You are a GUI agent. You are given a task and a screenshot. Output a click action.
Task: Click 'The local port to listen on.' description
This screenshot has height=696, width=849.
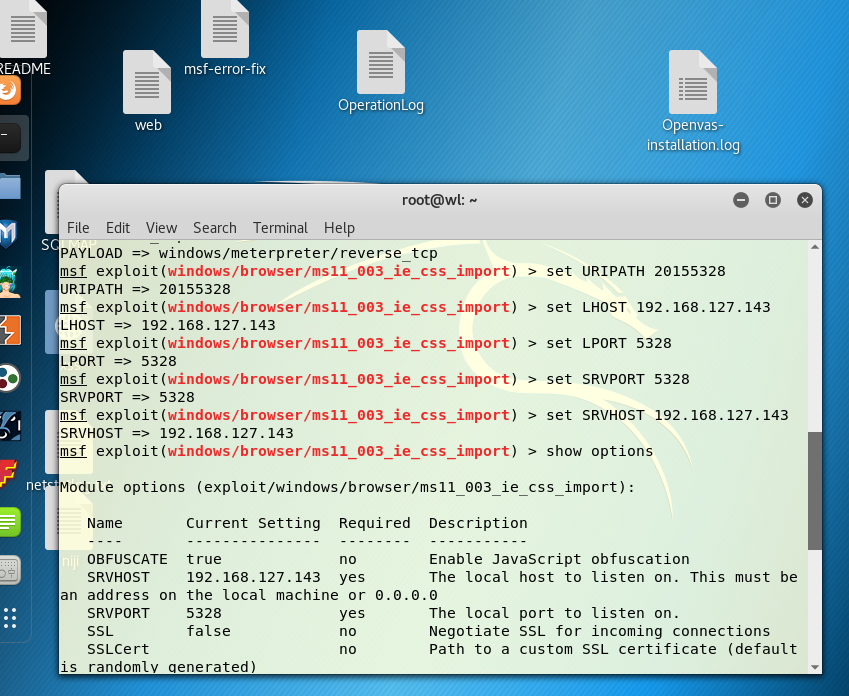pos(554,613)
